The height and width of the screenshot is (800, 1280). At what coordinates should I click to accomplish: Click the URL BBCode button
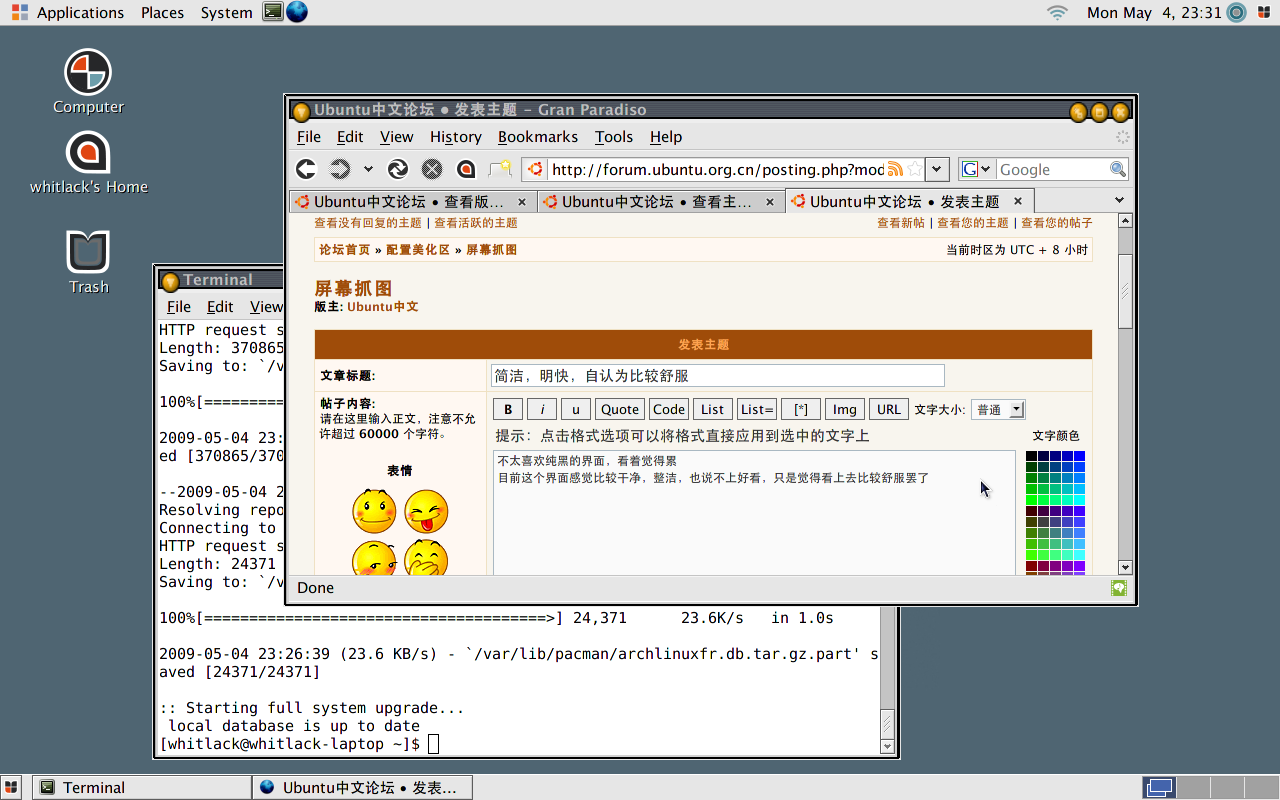pos(889,409)
